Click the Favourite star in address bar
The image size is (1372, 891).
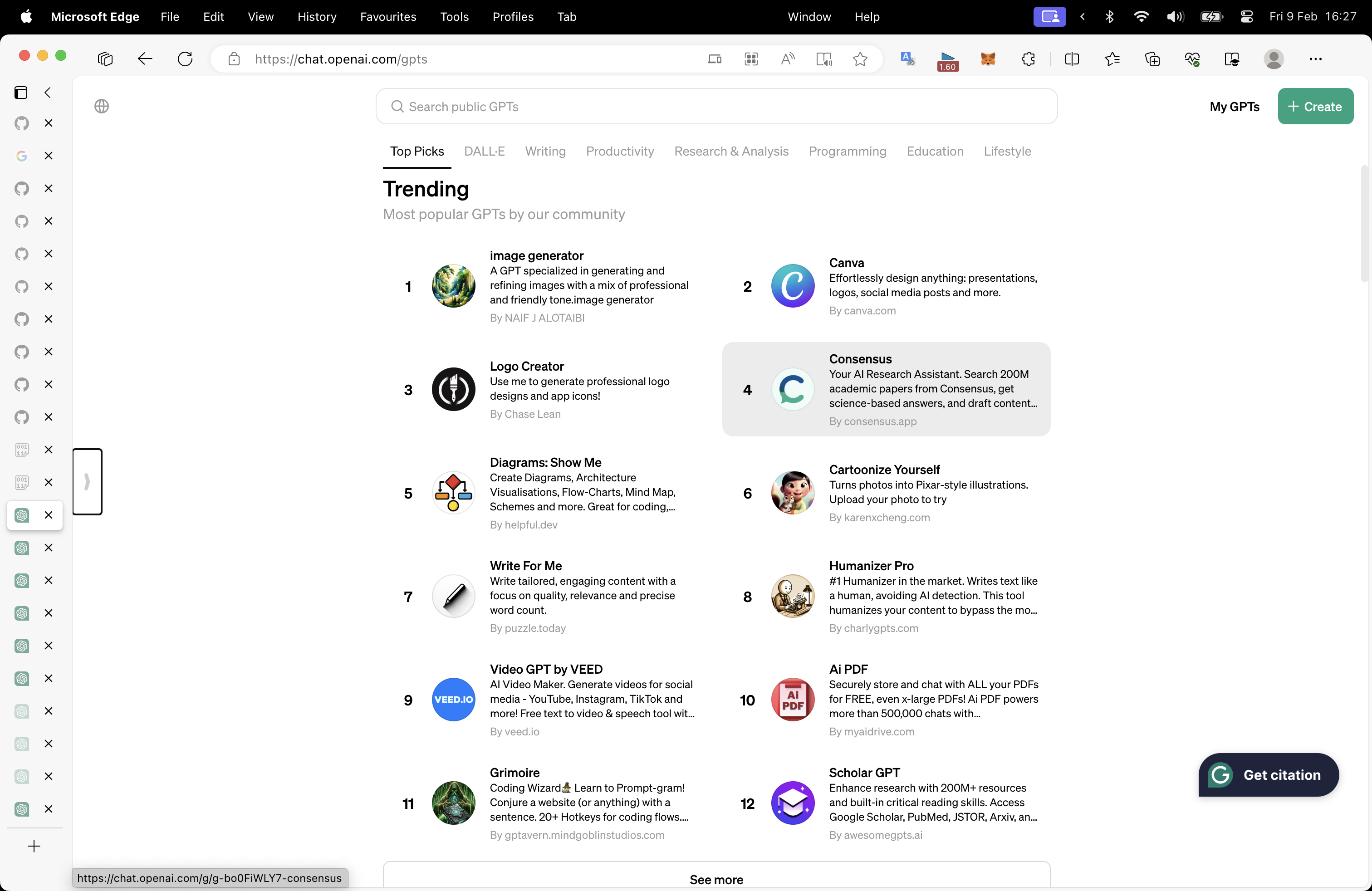pyautogui.click(x=859, y=59)
